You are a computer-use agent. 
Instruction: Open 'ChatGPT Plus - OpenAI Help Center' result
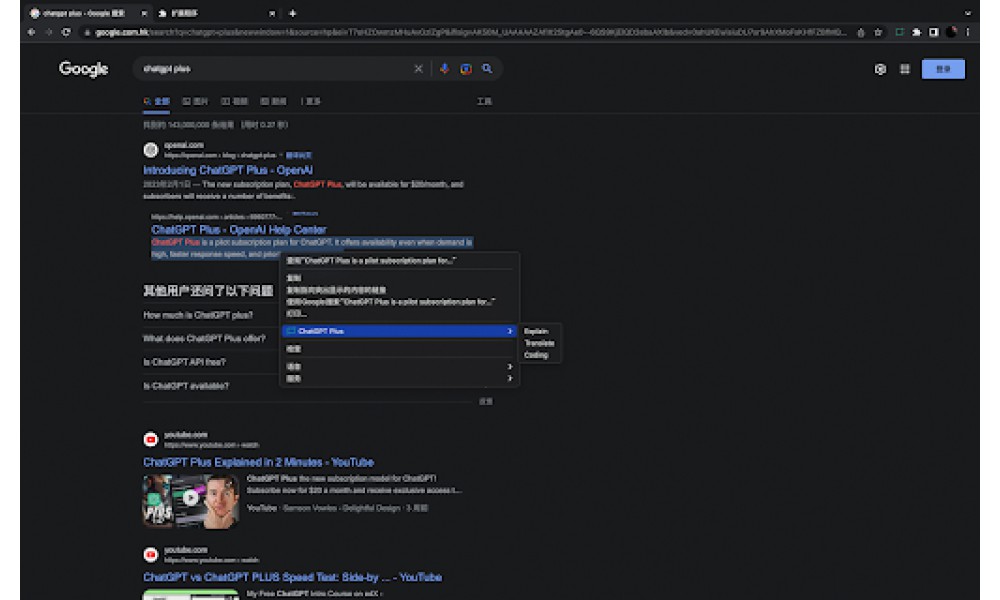tap(239, 230)
